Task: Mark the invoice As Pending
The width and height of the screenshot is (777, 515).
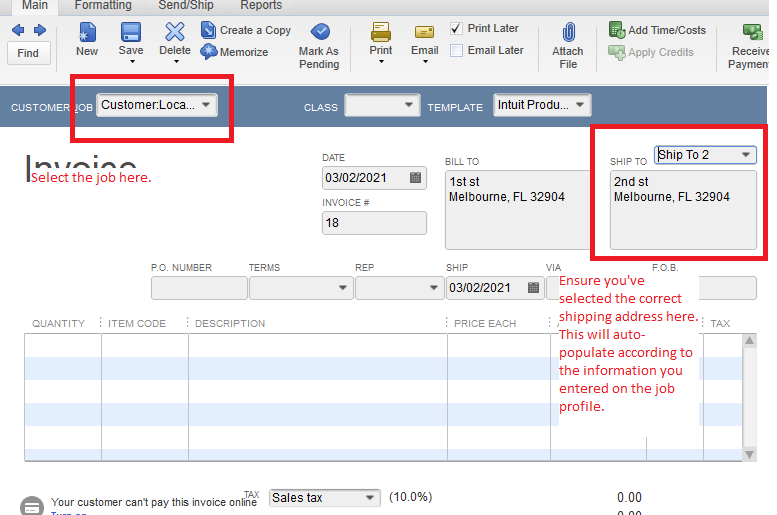Action: [x=319, y=46]
